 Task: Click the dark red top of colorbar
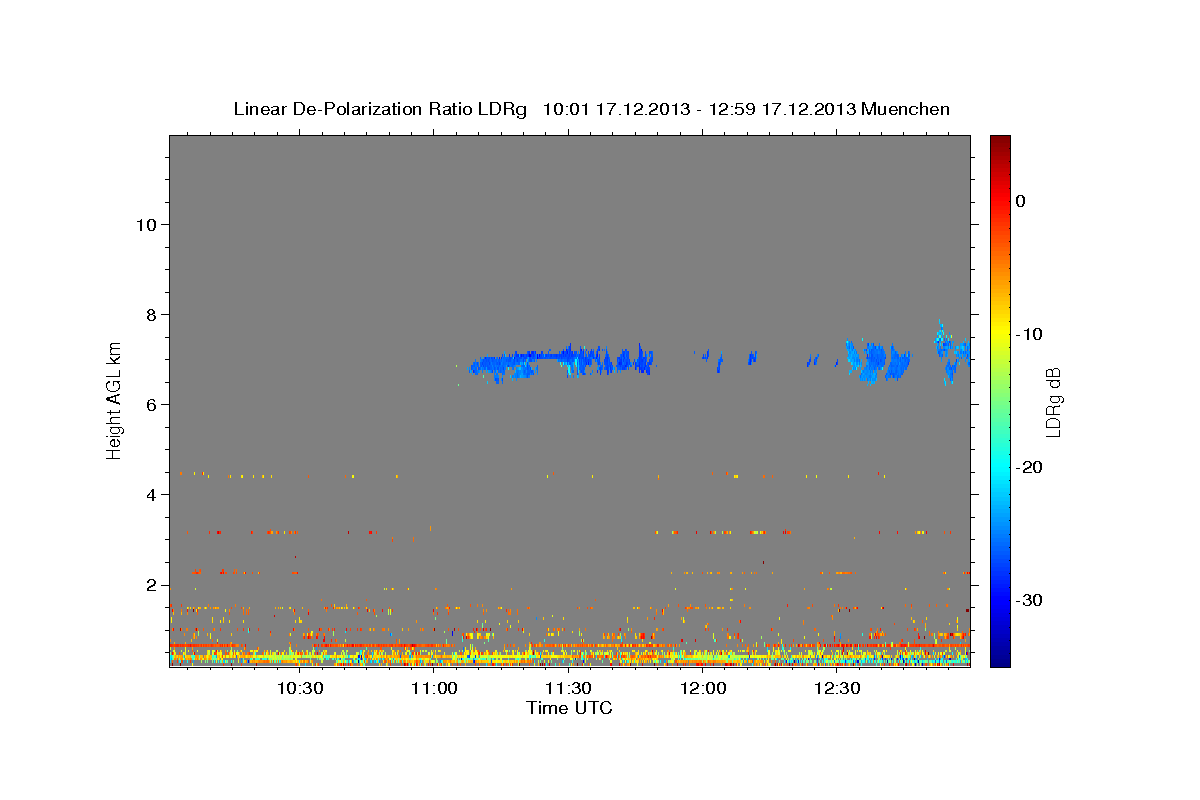(x=1000, y=142)
